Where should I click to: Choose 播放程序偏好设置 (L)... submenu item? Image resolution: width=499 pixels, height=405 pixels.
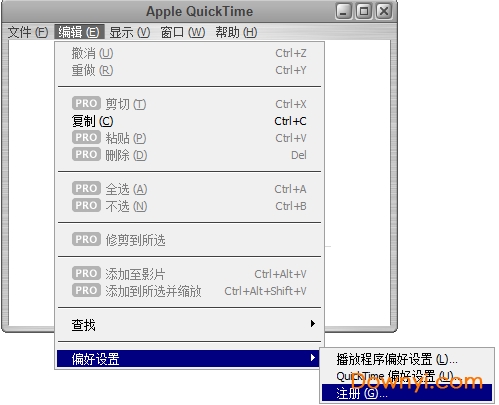(x=407, y=359)
